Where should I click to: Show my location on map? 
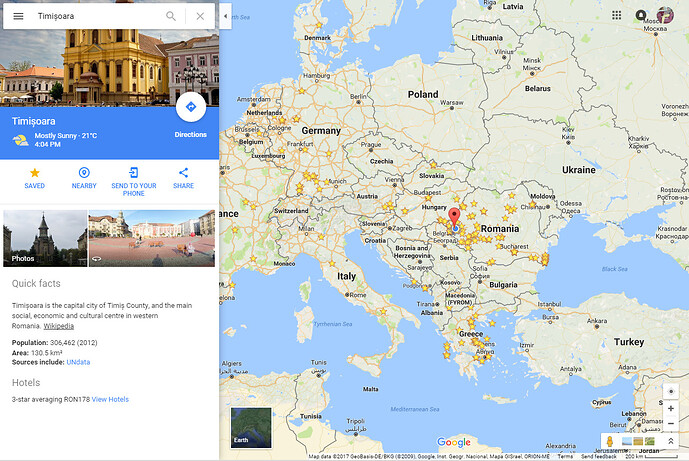point(671,392)
